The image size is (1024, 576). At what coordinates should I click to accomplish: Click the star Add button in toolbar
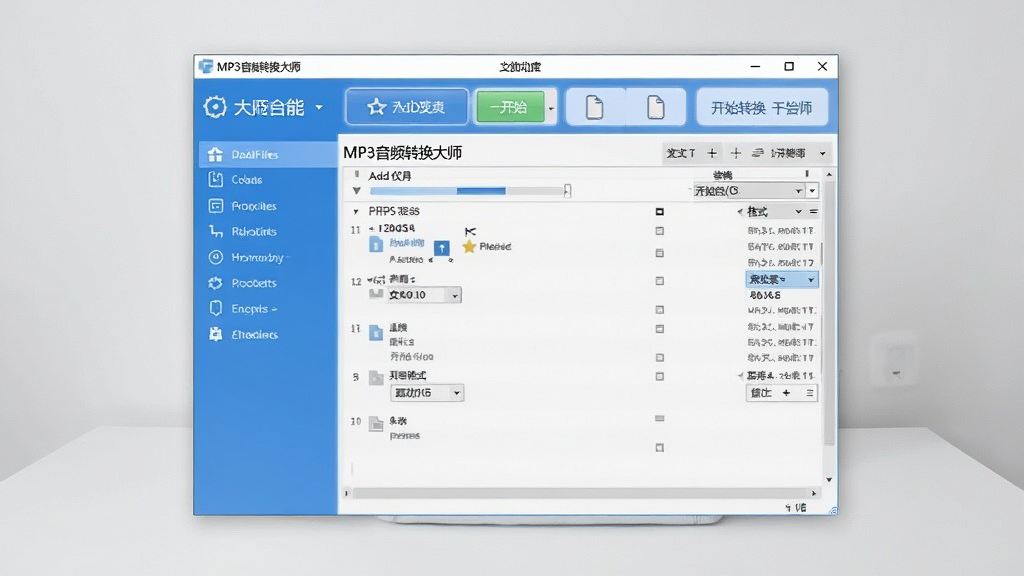pos(407,106)
